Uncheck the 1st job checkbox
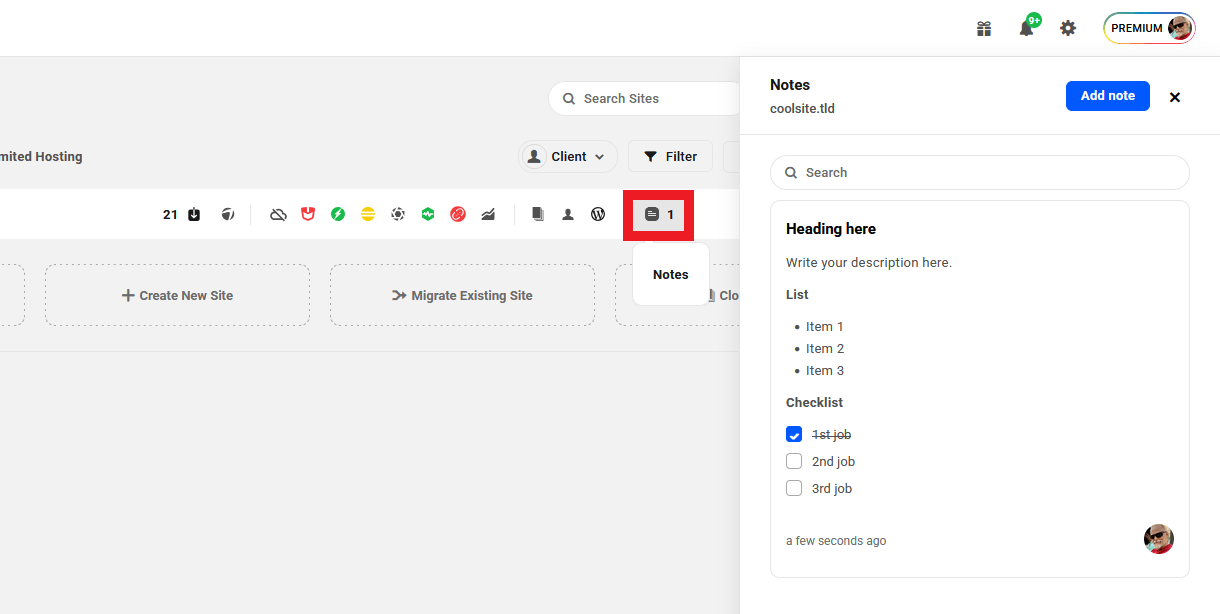This screenshot has width=1220, height=614. [794, 434]
